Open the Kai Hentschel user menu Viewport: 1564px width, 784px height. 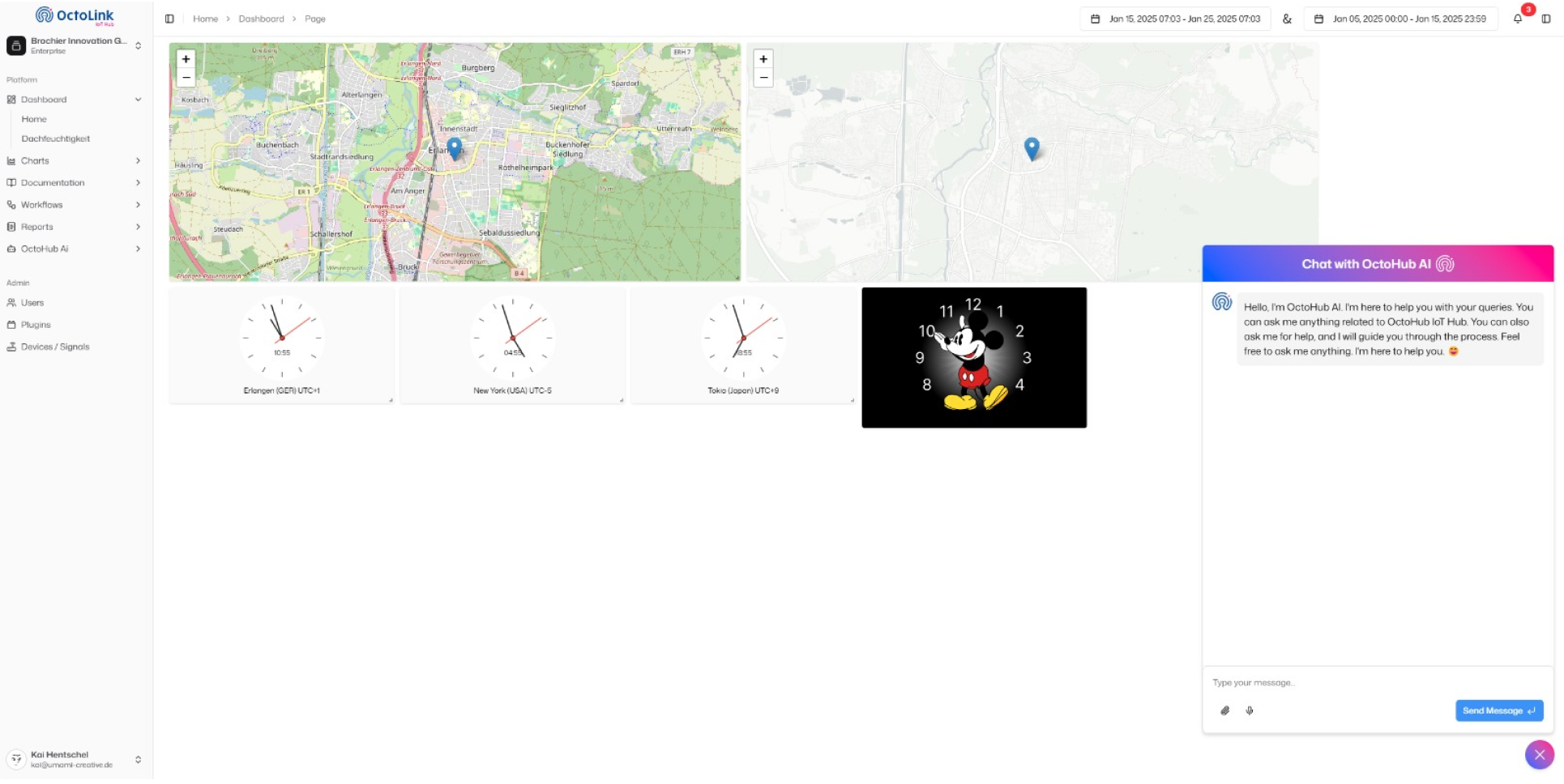(x=76, y=759)
